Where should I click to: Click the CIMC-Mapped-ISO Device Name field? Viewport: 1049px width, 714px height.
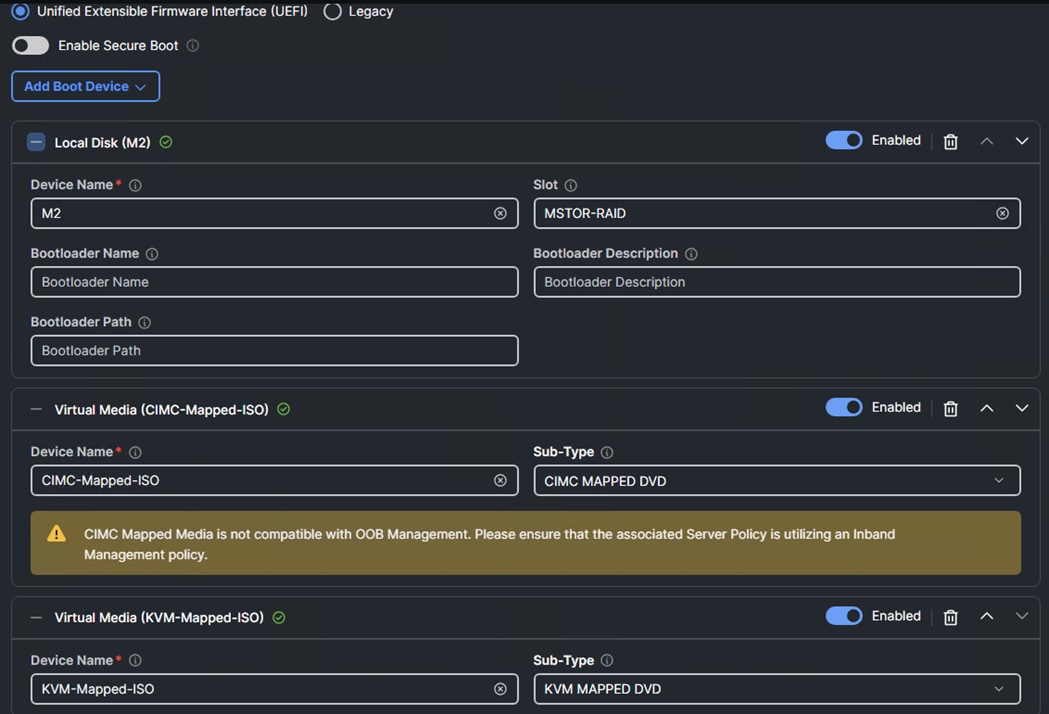point(274,480)
